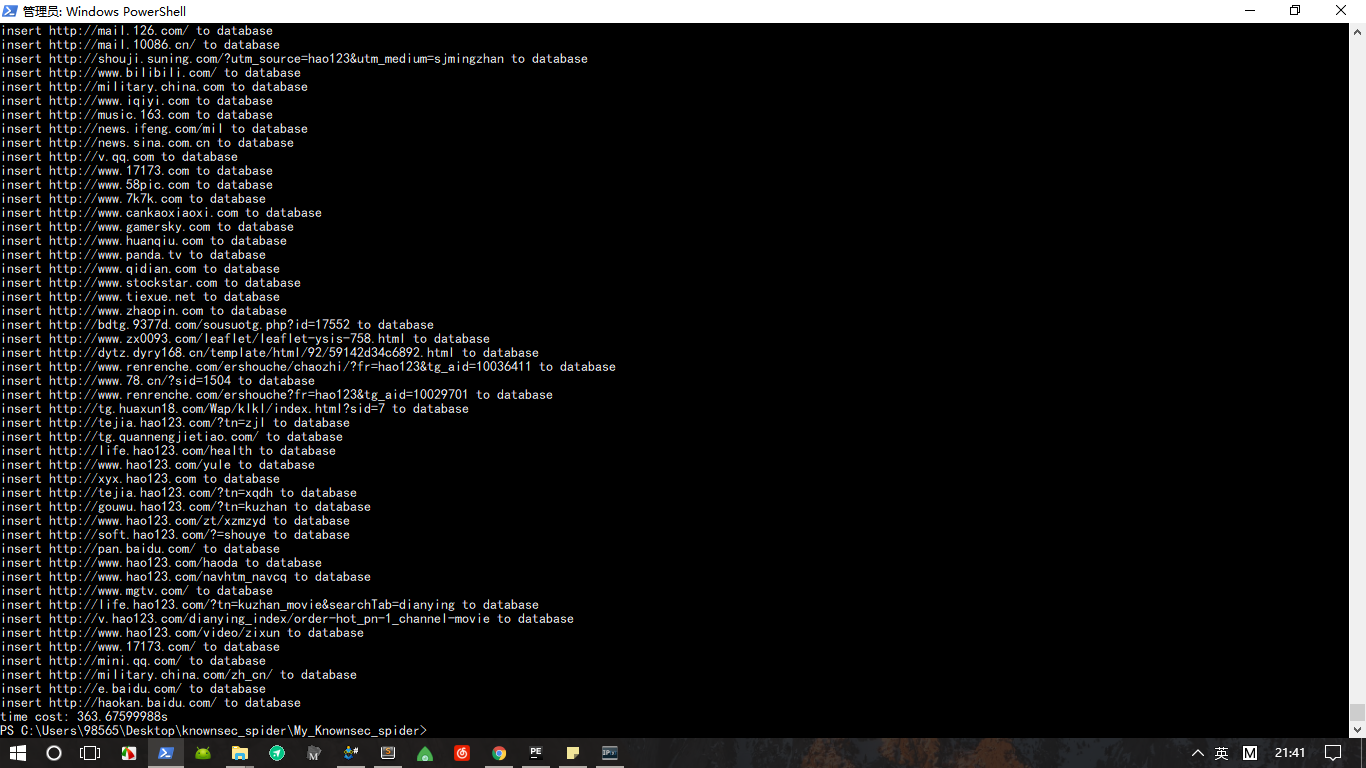Click the shouji.suning.com URL line

[x=294, y=59]
